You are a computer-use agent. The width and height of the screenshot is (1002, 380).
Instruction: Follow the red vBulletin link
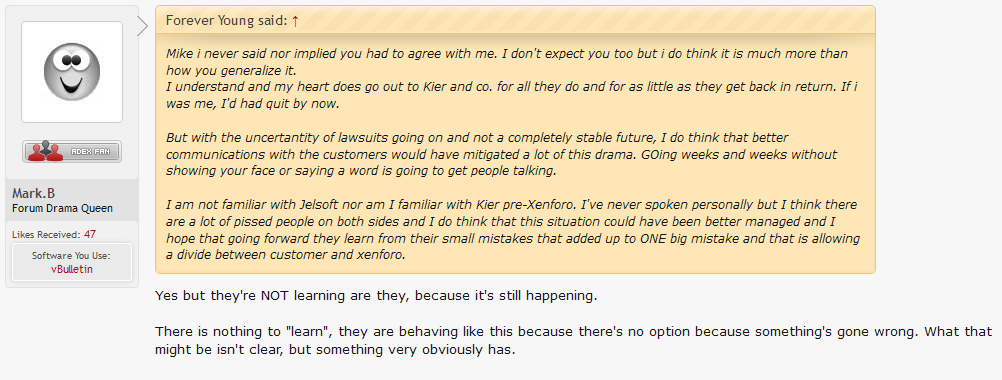coord(72,269)
